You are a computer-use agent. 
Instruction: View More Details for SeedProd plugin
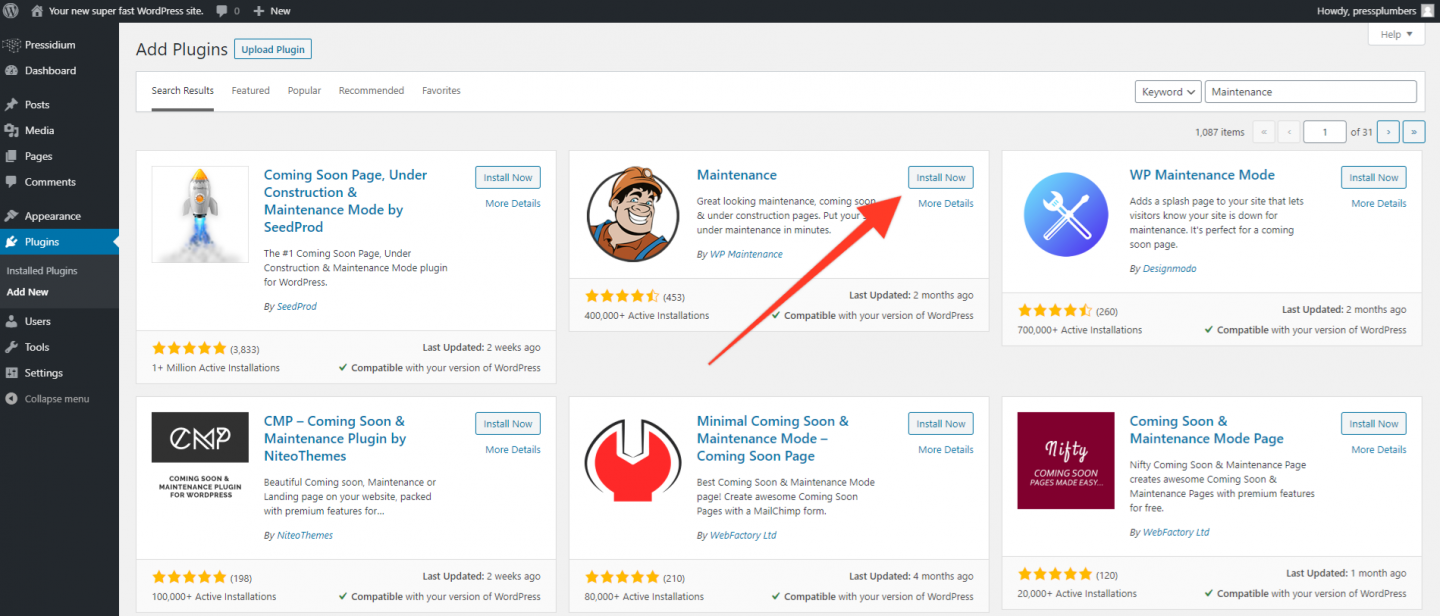click(513, 204)
